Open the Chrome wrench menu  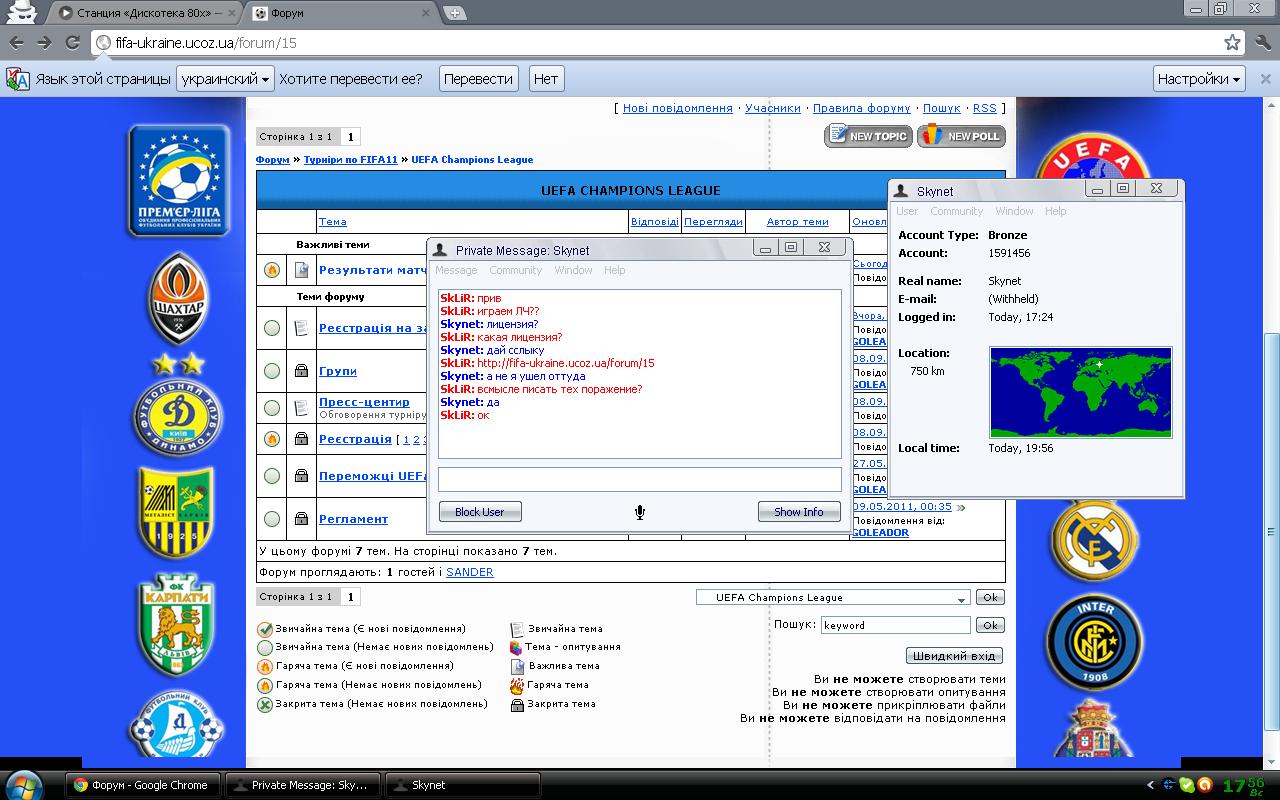tap(1263, 42)
